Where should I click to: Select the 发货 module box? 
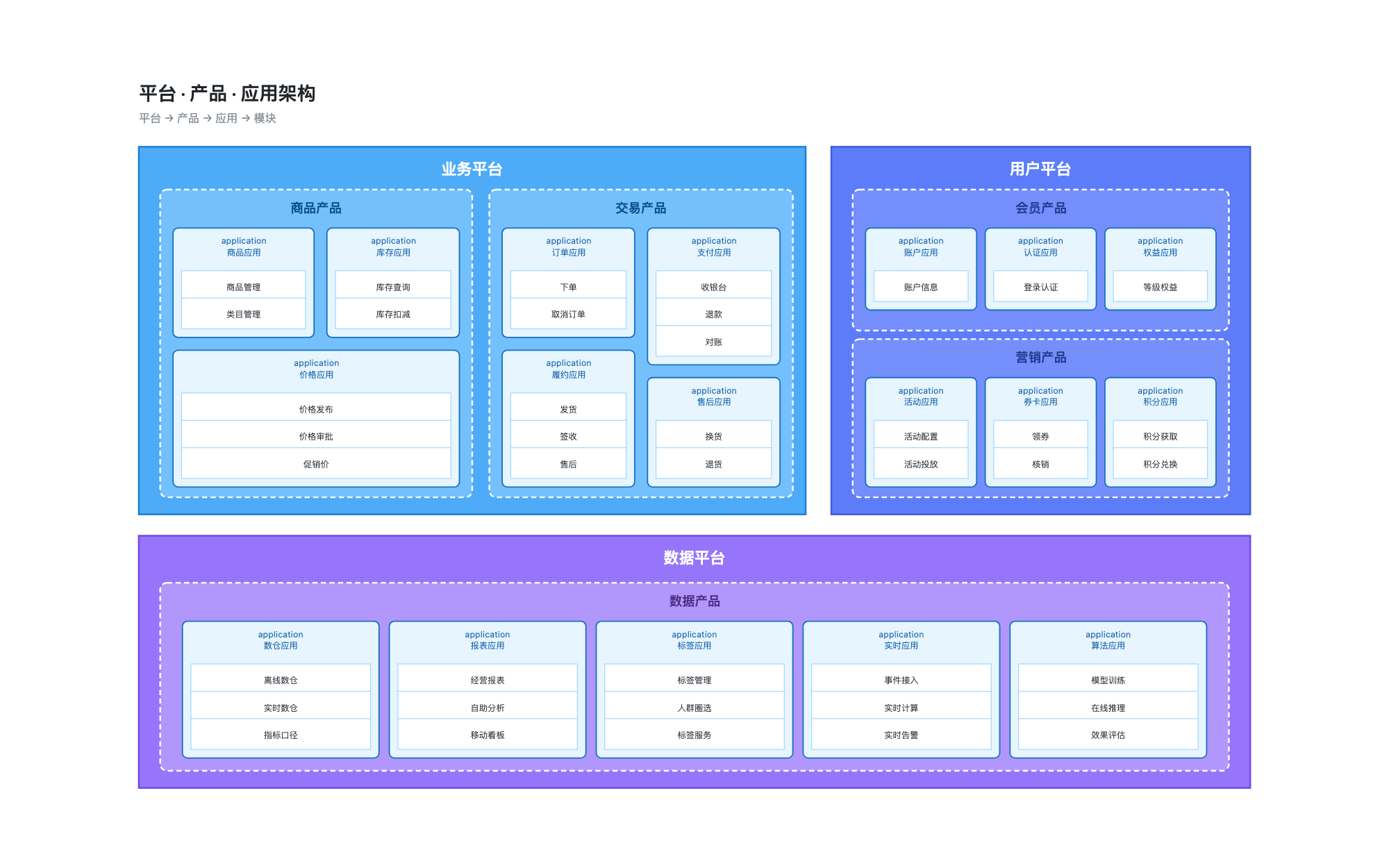568,408
